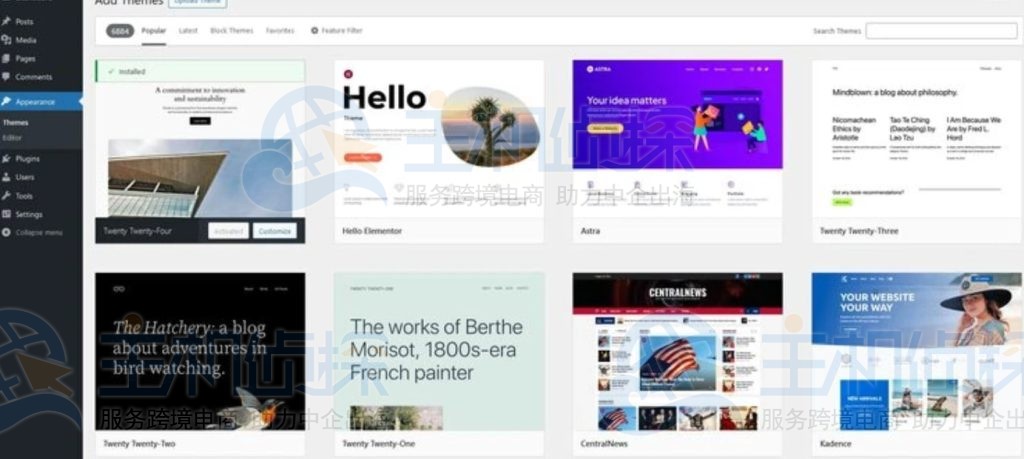Click the Feature Filter gear icon
The width and height of the screenshot is (1024, 459).
tap(314, 31)
